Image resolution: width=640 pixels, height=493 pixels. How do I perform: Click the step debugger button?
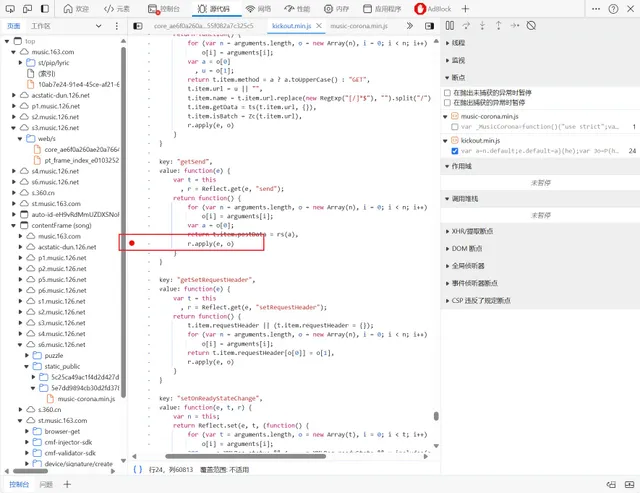pos(514,26)
